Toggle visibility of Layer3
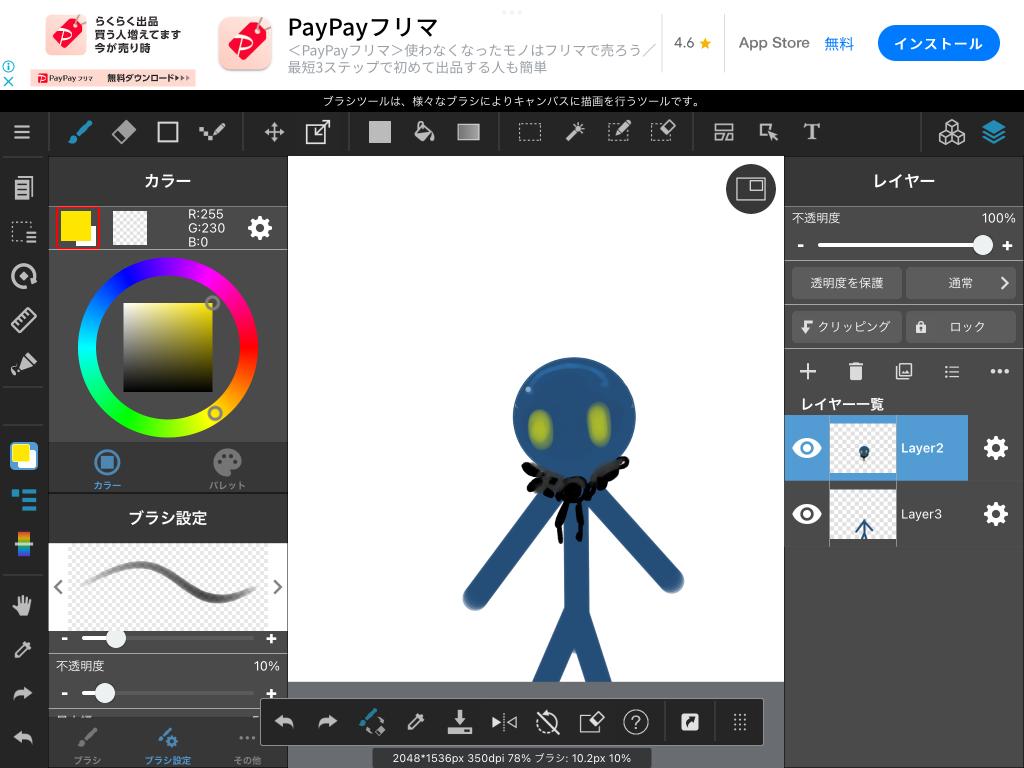 point(807,514)
